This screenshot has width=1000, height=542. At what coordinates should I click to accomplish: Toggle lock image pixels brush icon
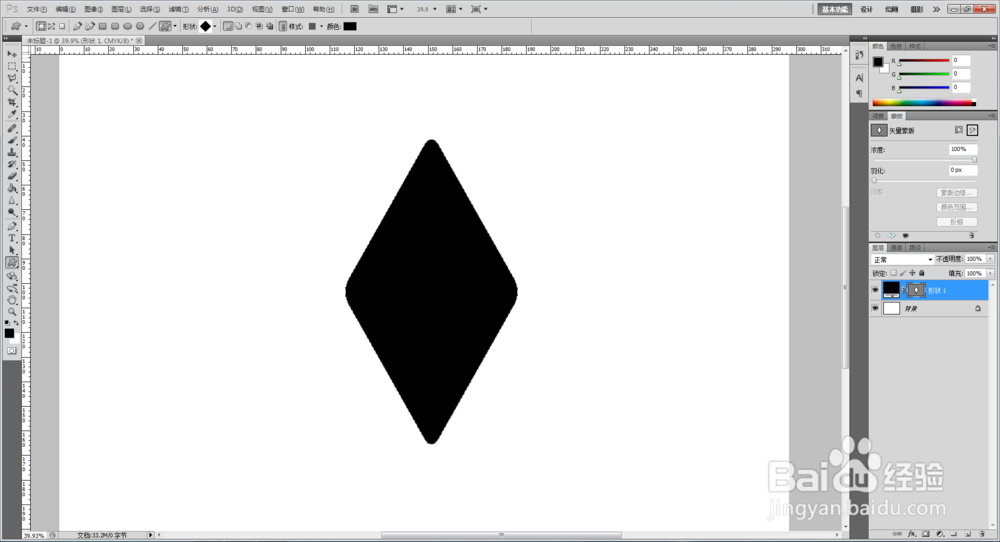coord(902,273)
